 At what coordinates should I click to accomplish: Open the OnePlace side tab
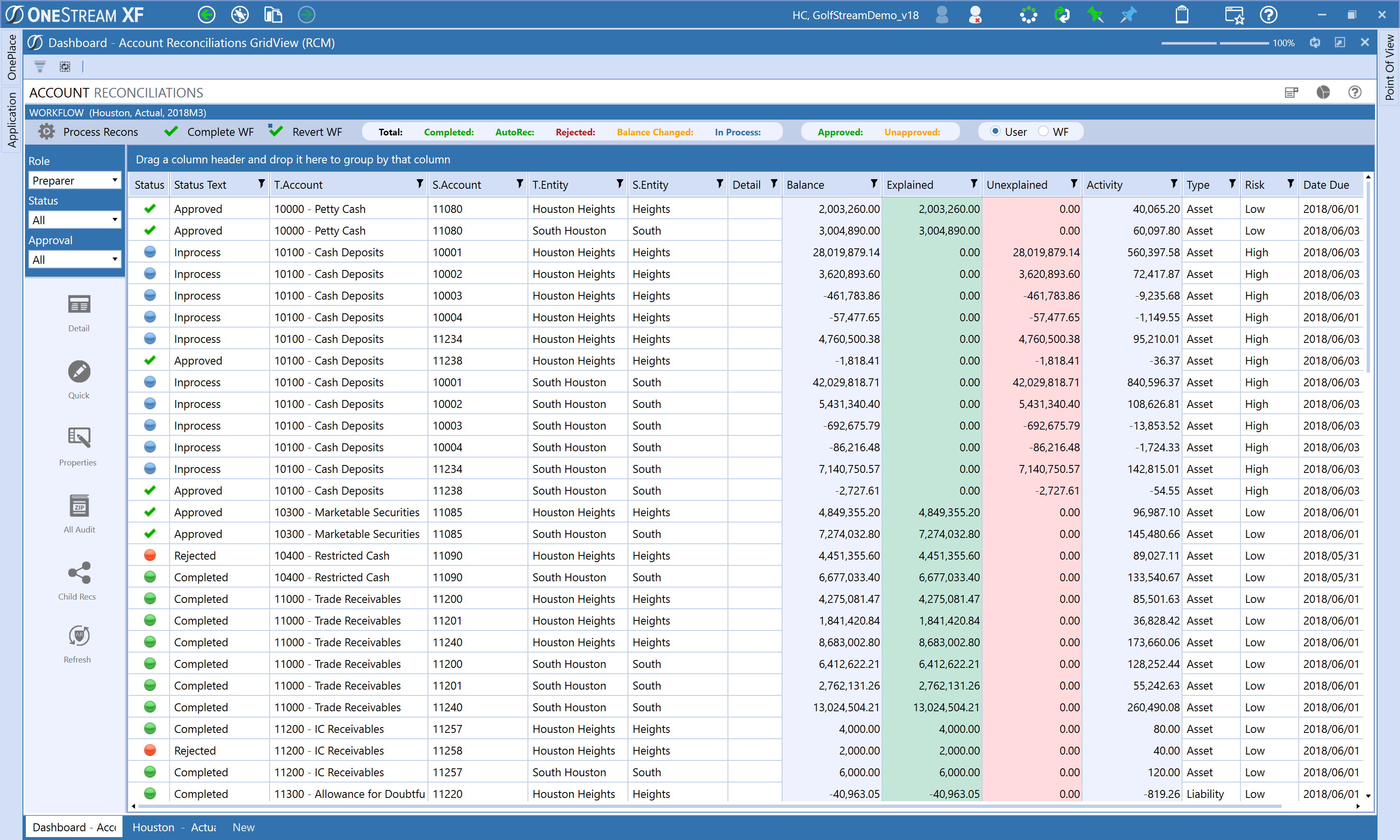point(11,57)
